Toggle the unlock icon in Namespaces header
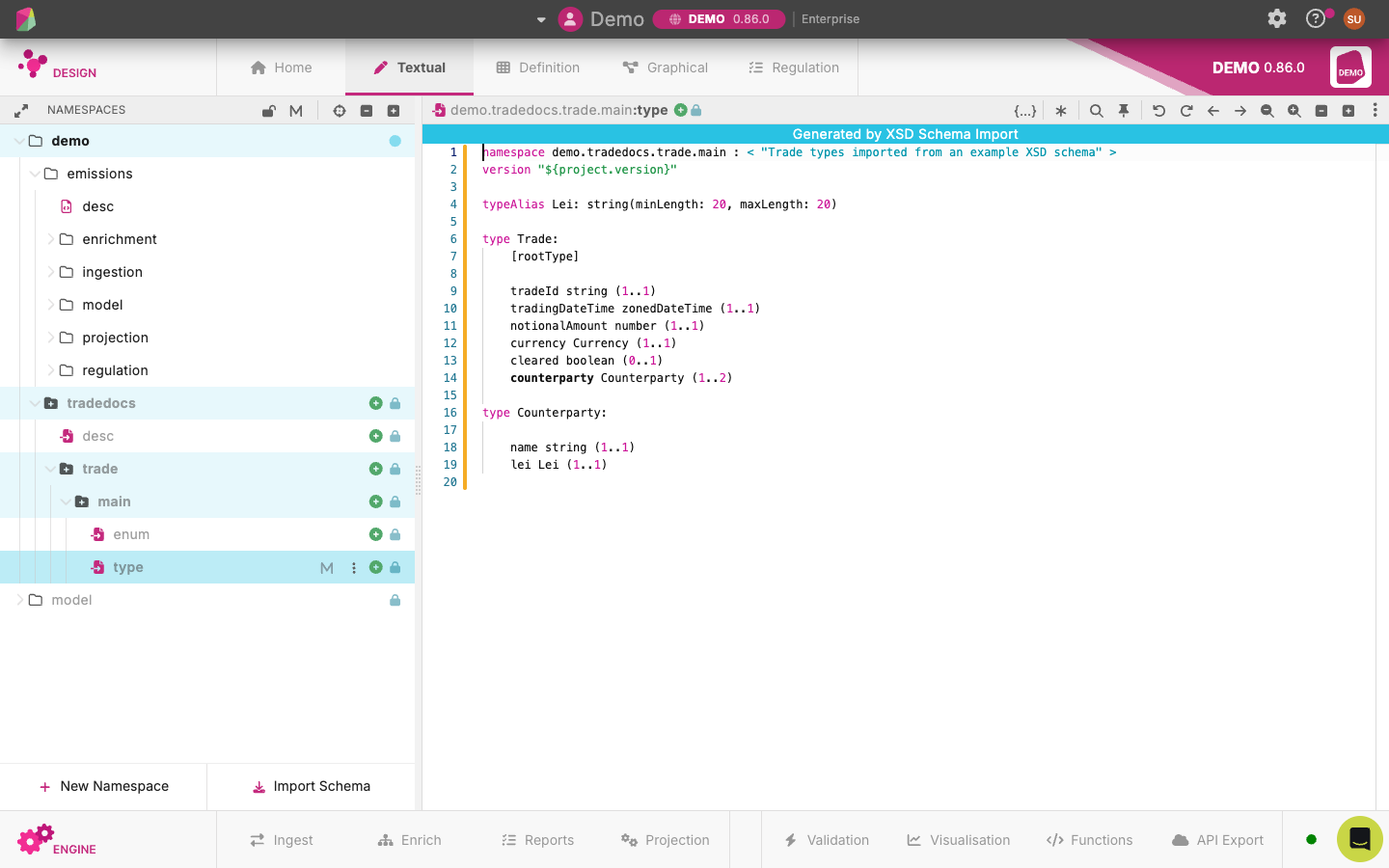This screenshot has width=1389, height=868. [x=269, y=111]
